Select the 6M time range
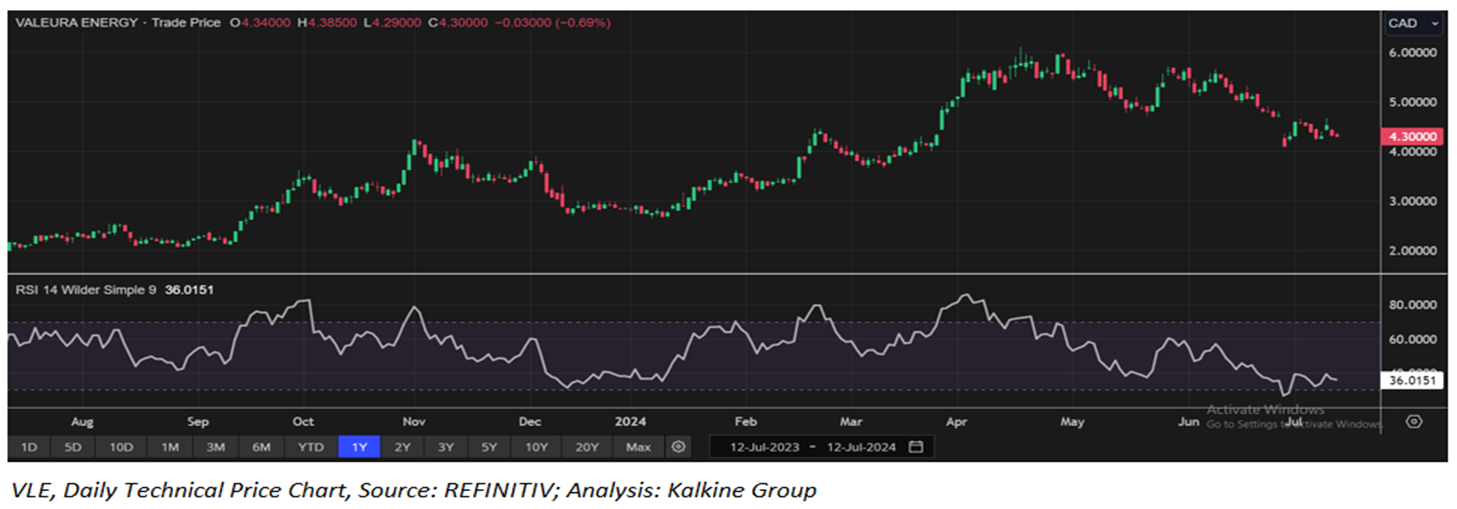 coord(261,447)
